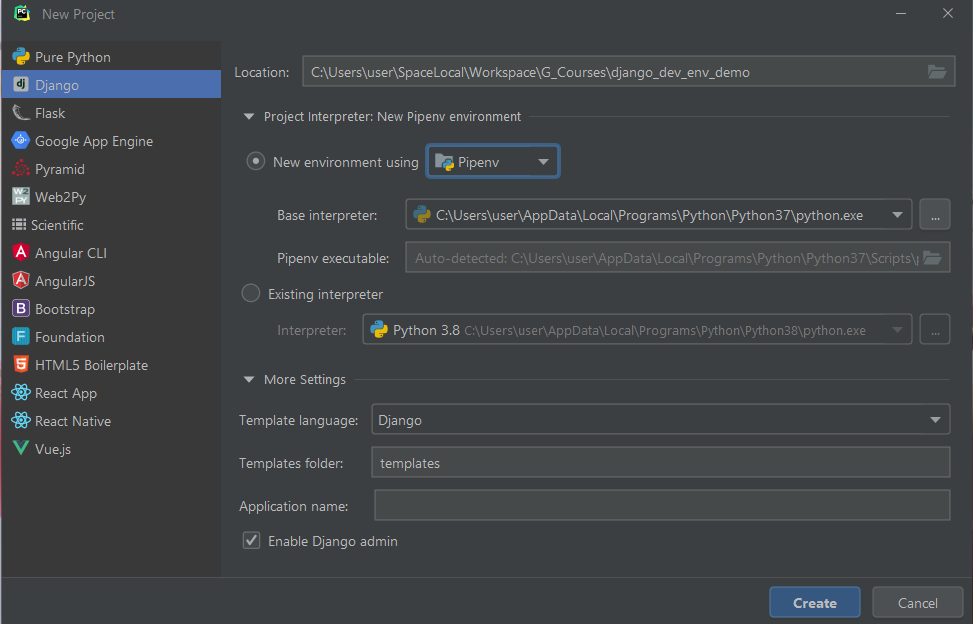Image resolution: width=973 pixels, height=624 pixels.
Task: Open the Pipenv environment type dropdown
Action: pyautogui.click(x=493, y=161)
